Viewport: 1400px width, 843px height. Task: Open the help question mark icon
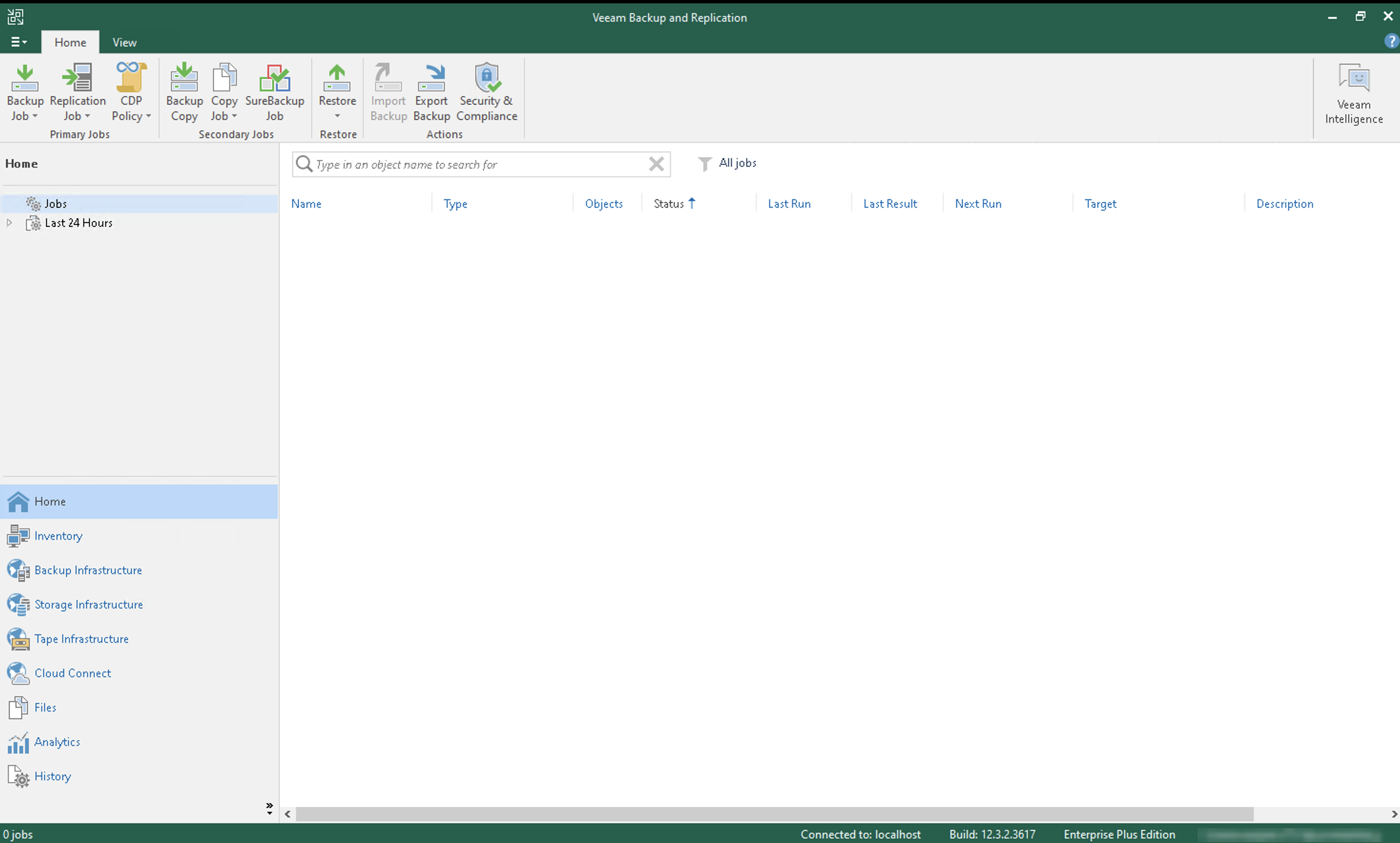pyautogui.click(x=1391, y=42)
